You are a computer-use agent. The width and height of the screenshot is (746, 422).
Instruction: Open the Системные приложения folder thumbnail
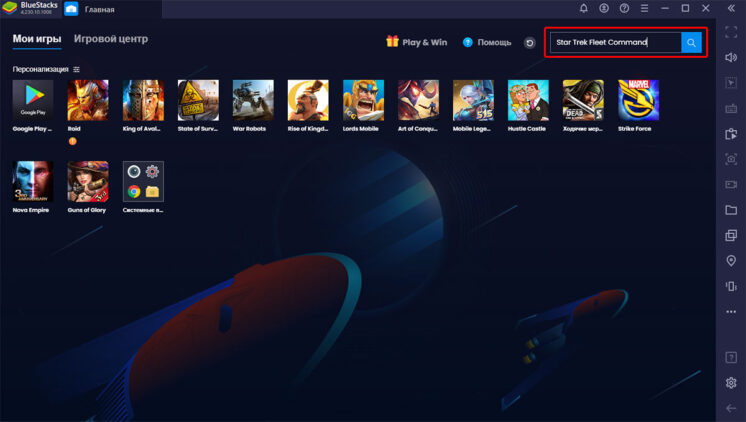143,181
